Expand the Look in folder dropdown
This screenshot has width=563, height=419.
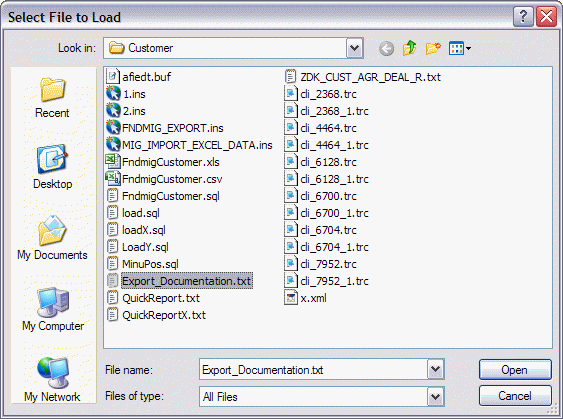(x=354, y=48)
